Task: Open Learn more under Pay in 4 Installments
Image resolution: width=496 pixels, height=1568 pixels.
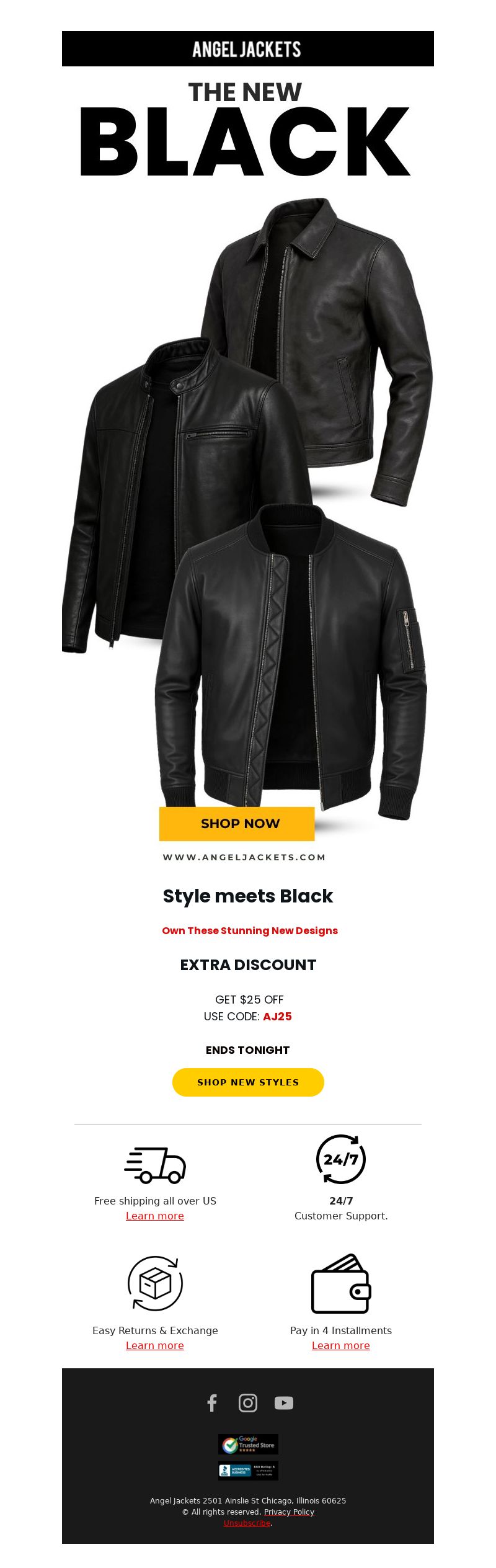Action: click(x=341, y=1345)
